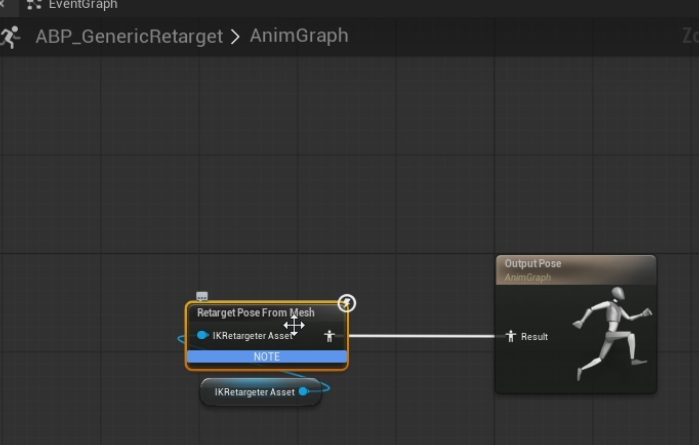Click the blue output pin on variable node
The image size is (699, 445).
click(x=303, y=392)
